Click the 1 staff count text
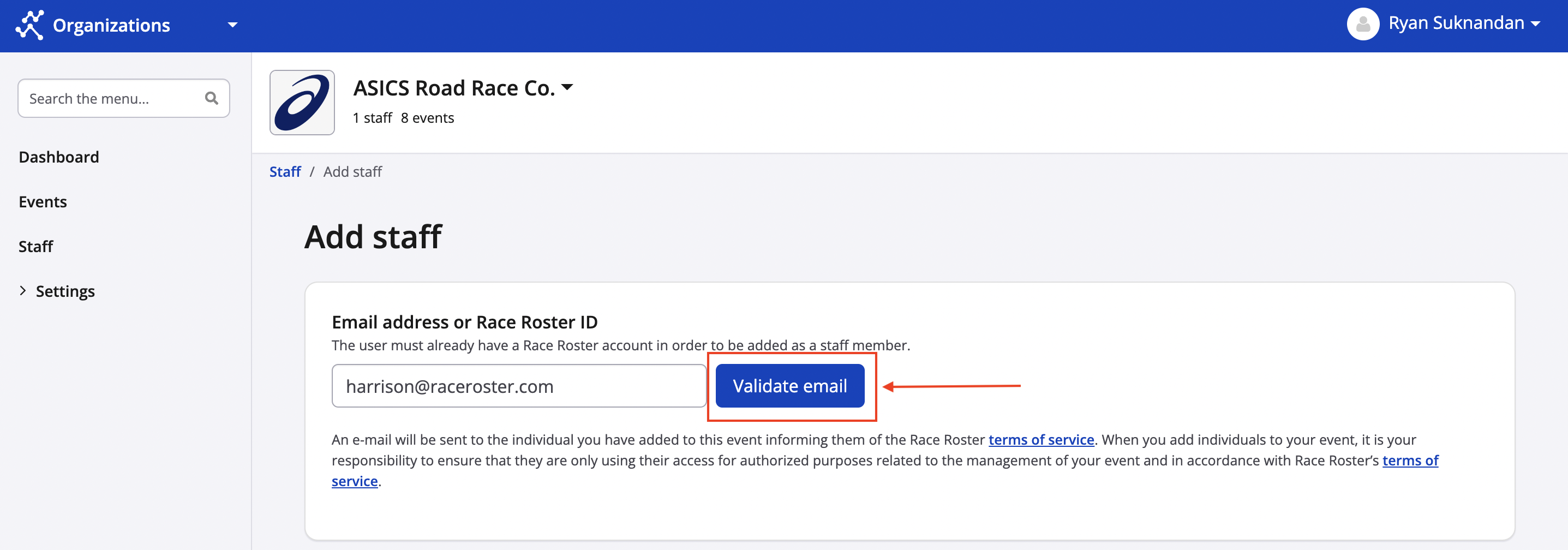 [x=373, y=117]
